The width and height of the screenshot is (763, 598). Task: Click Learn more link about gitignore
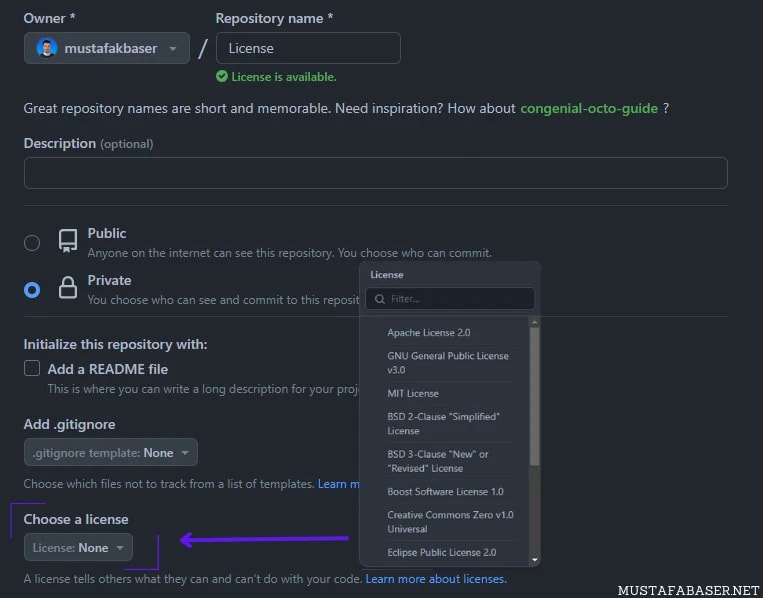339,484
